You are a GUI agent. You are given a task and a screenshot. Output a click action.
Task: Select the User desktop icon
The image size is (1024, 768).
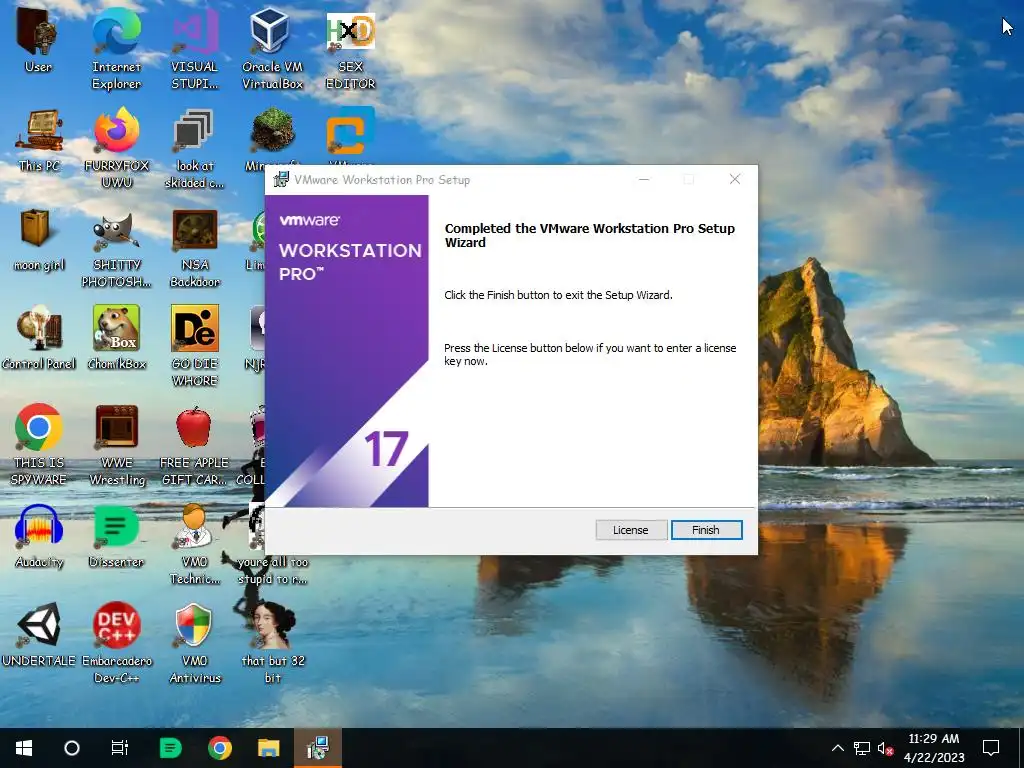[x=38, y=41]
